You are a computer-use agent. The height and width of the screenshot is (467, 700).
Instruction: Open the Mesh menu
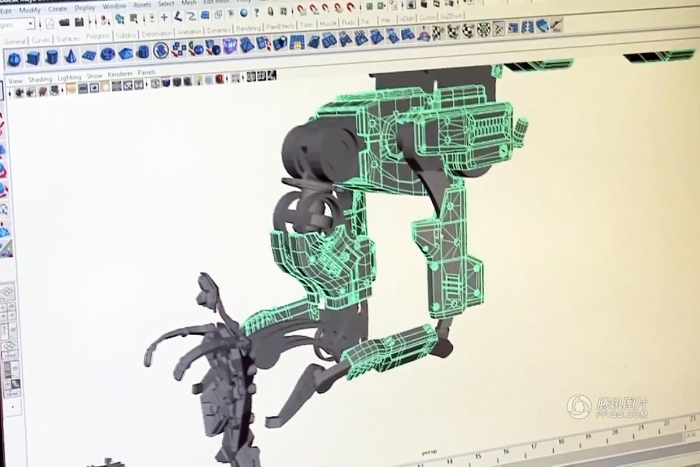pyautogui.click(x=189, y=3)
